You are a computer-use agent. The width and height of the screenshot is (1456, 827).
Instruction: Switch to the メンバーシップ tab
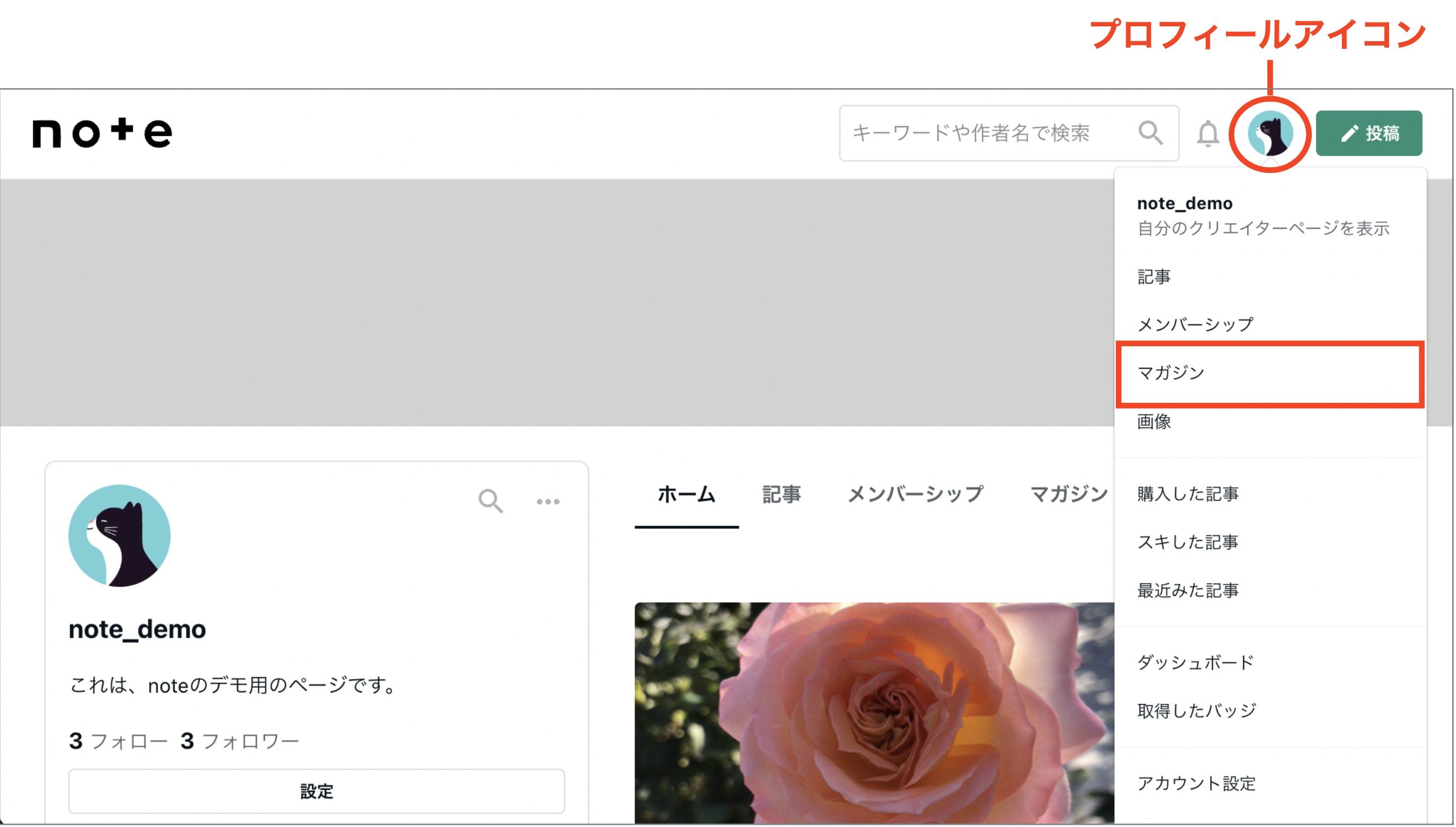click(x=917, y=495)
